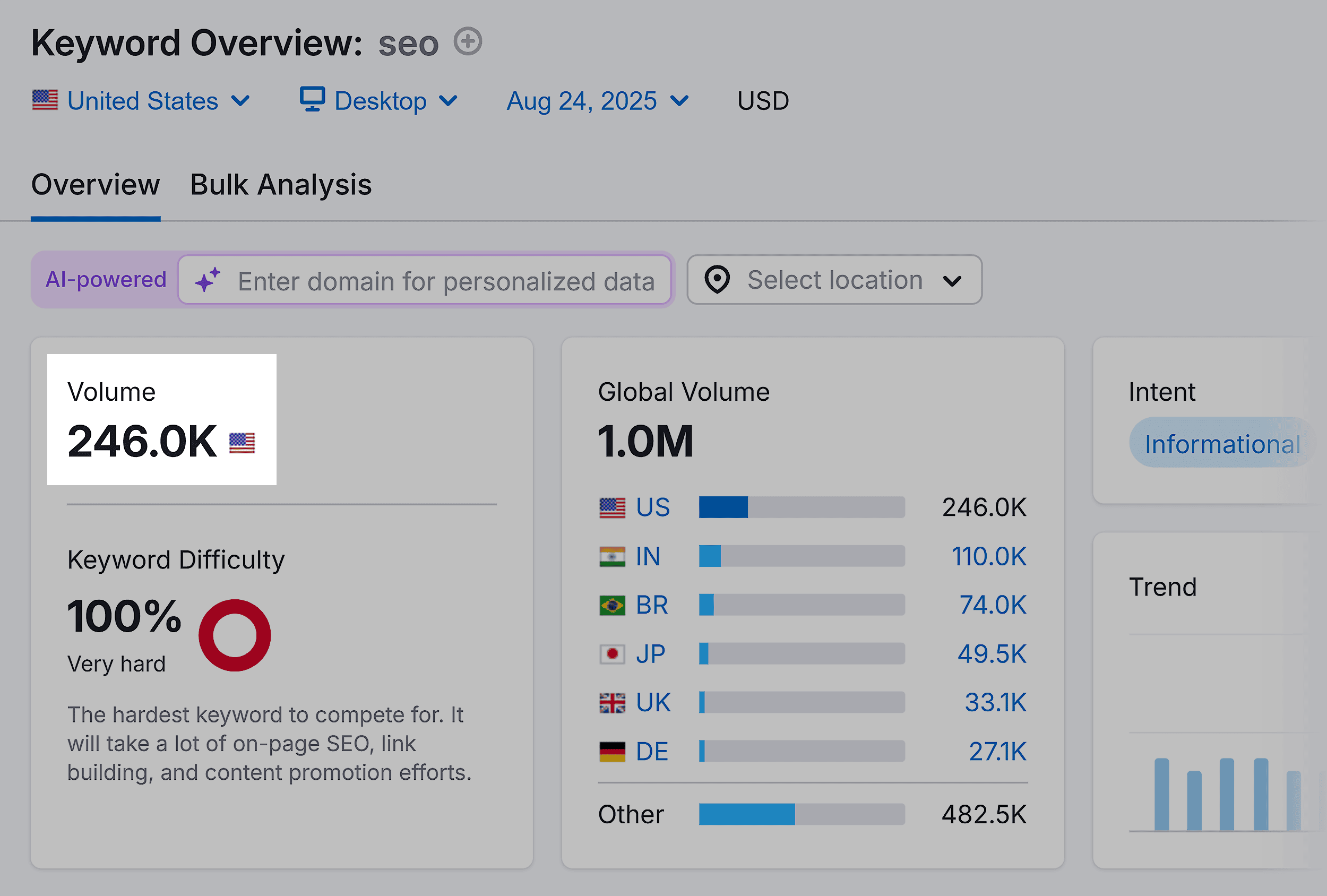Click the domain personalization input field

(x=446, y=280)
